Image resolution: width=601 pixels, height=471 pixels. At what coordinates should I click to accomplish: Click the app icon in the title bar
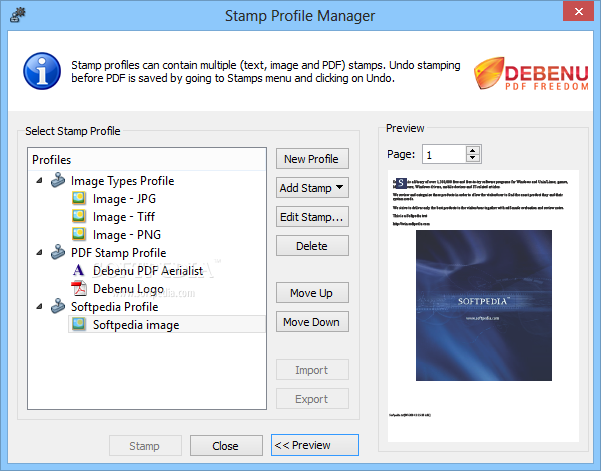(x=18, y=15)
